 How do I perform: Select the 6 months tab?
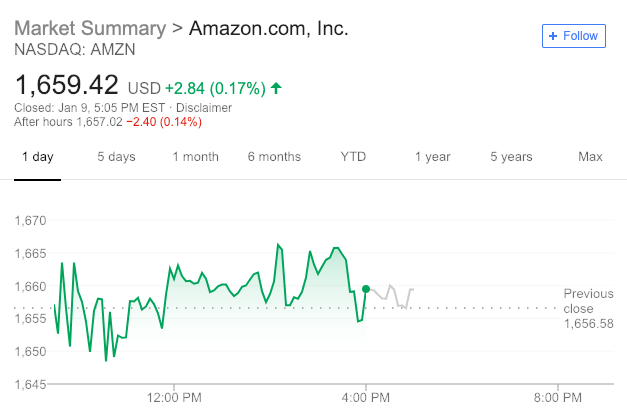(274, 157)
